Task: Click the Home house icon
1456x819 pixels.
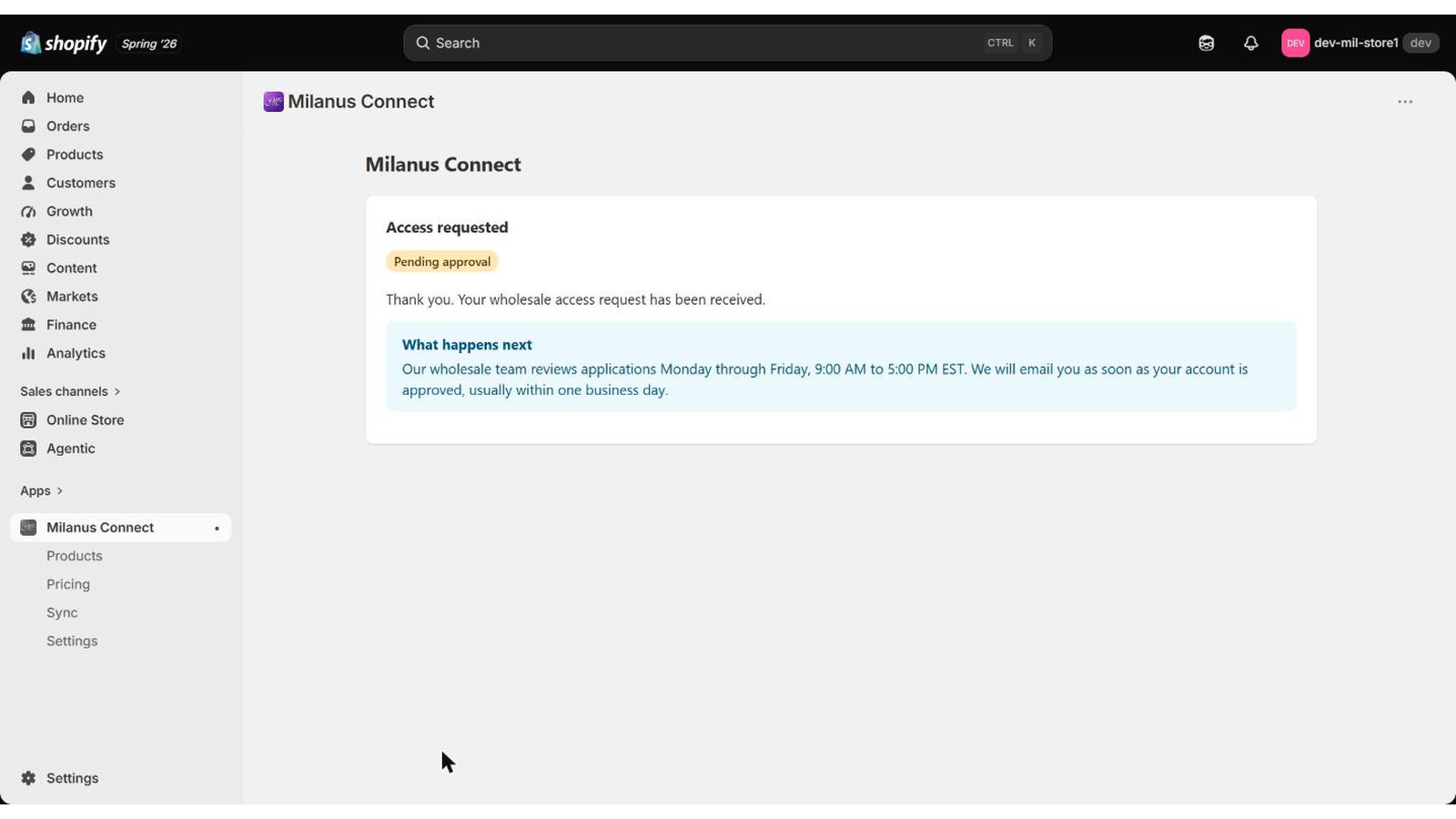Action: coord(28,97)
